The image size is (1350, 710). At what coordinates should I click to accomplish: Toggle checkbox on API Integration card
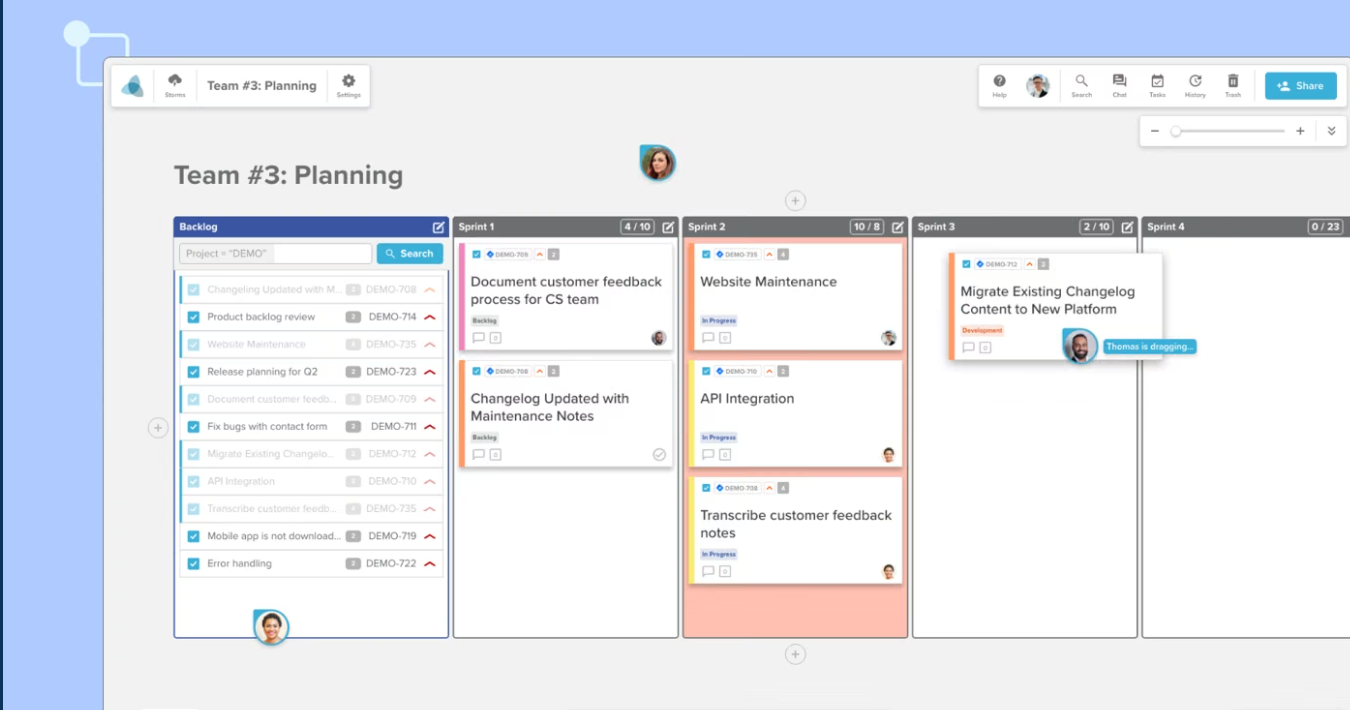706,371
